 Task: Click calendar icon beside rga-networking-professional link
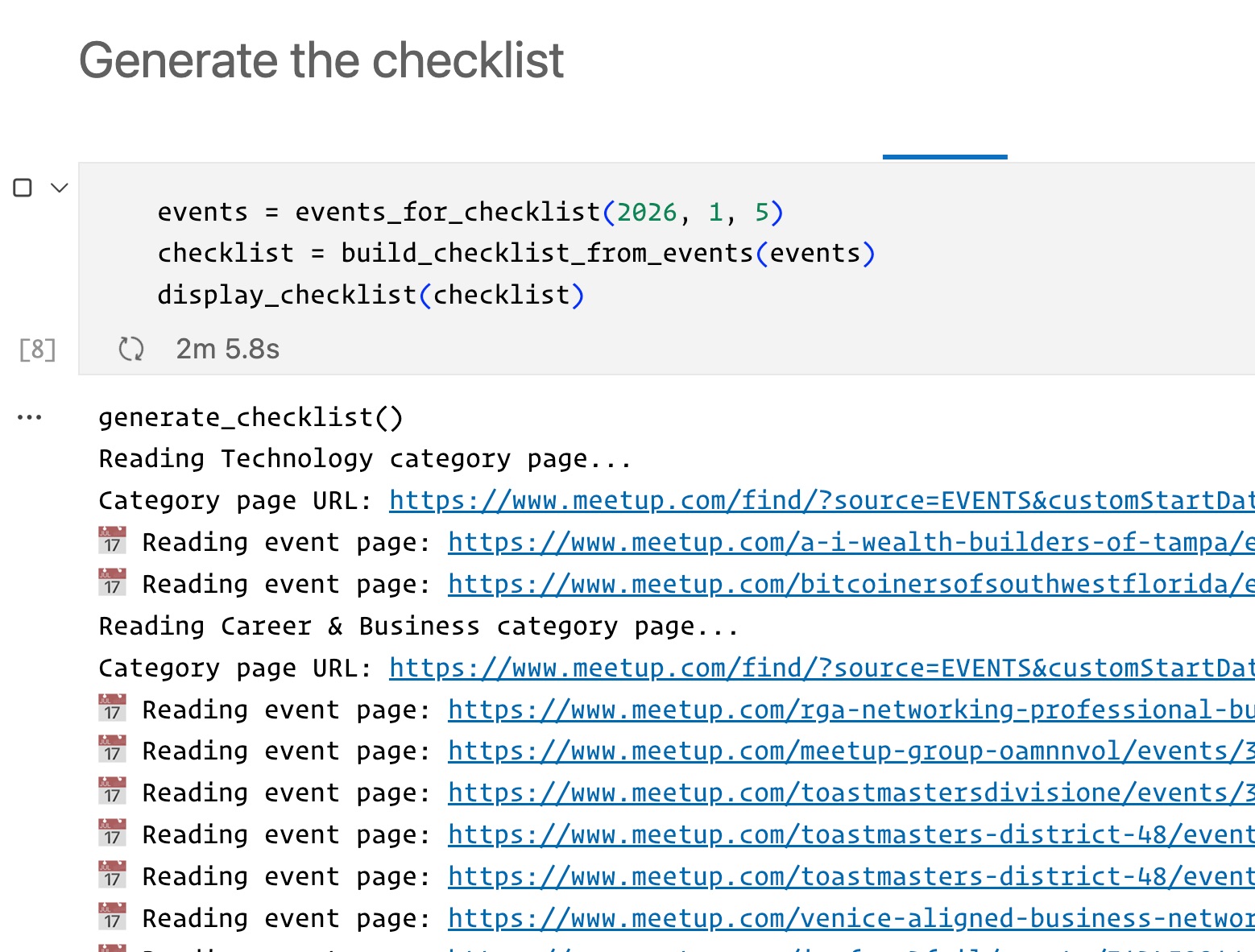point(112,709)
